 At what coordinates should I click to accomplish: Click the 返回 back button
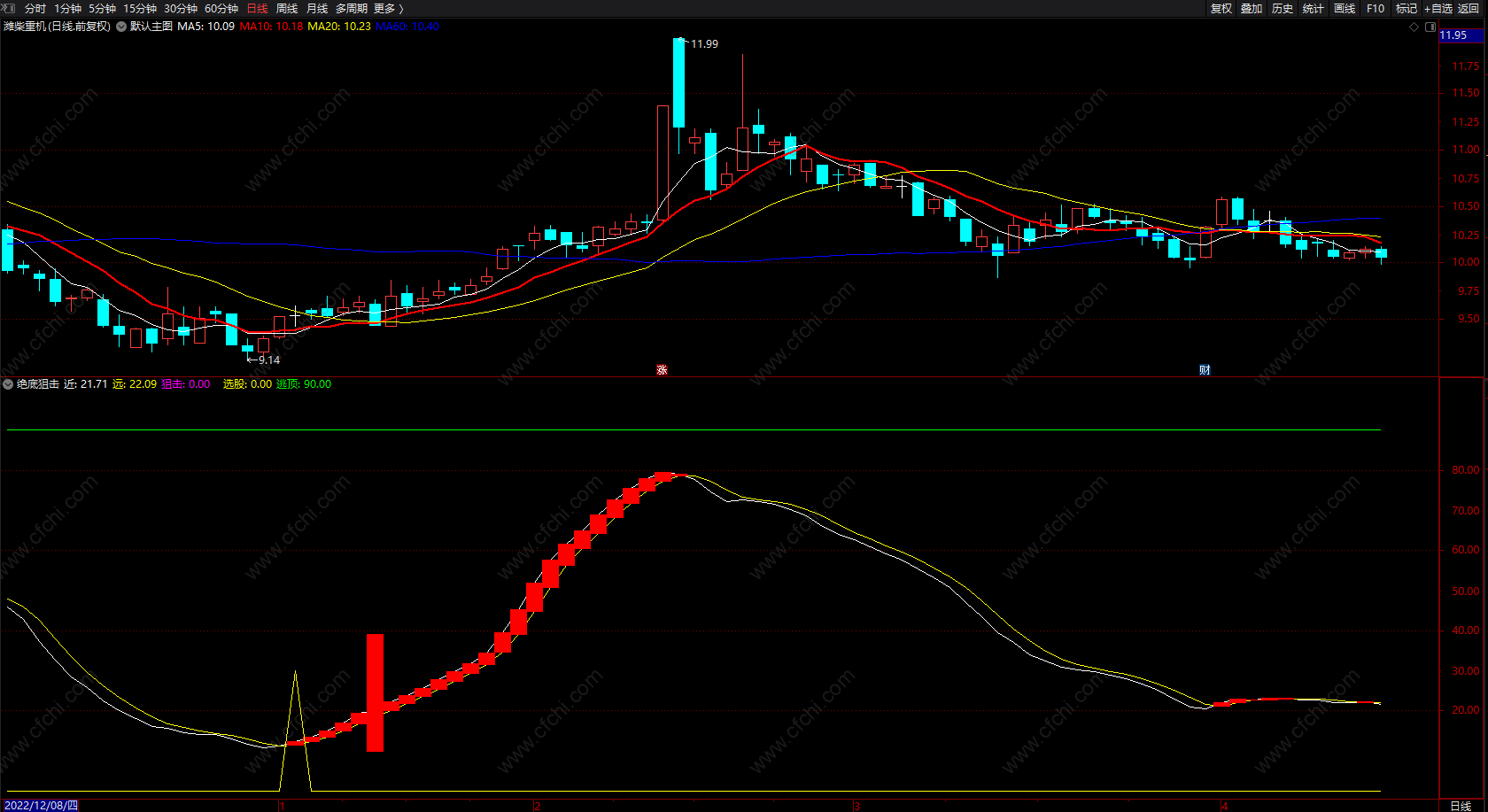point(1469,8)
